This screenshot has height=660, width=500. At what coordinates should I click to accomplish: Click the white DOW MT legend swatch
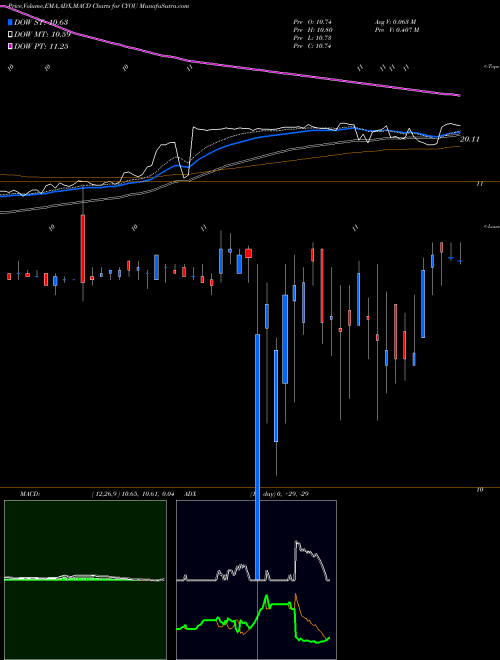point(10,35)
